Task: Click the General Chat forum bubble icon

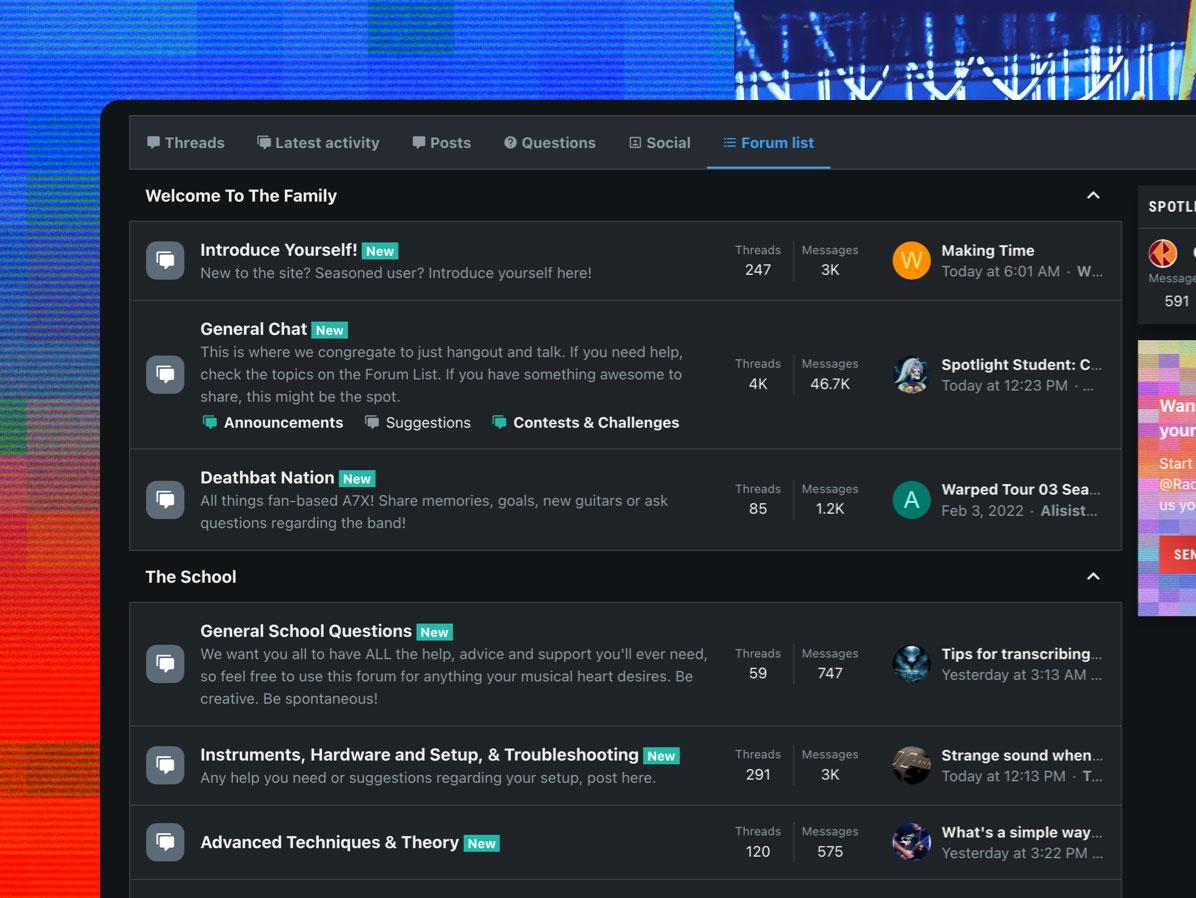Action: 165,374
